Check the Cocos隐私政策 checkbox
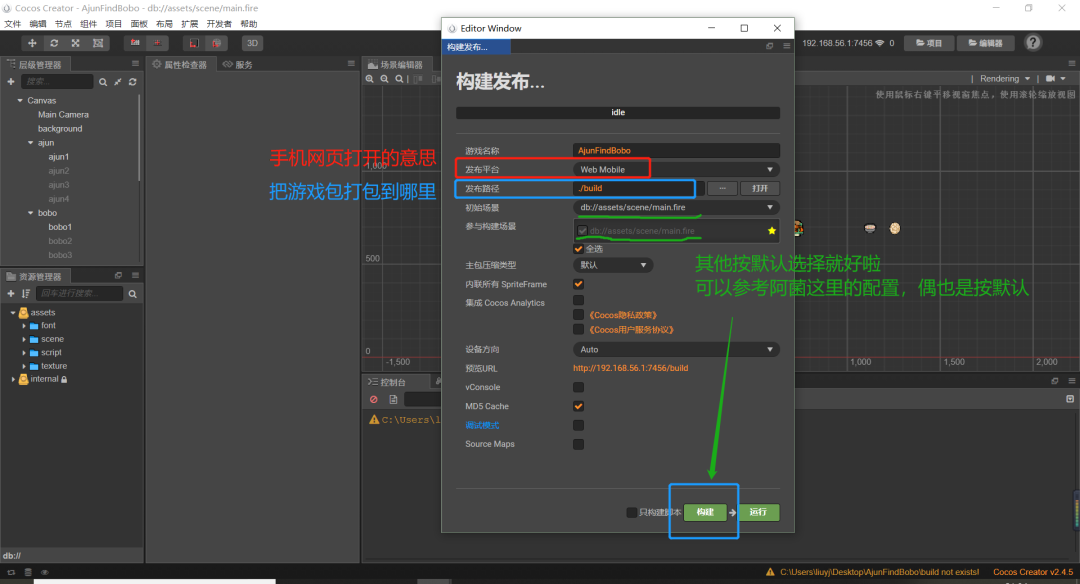 579,315
